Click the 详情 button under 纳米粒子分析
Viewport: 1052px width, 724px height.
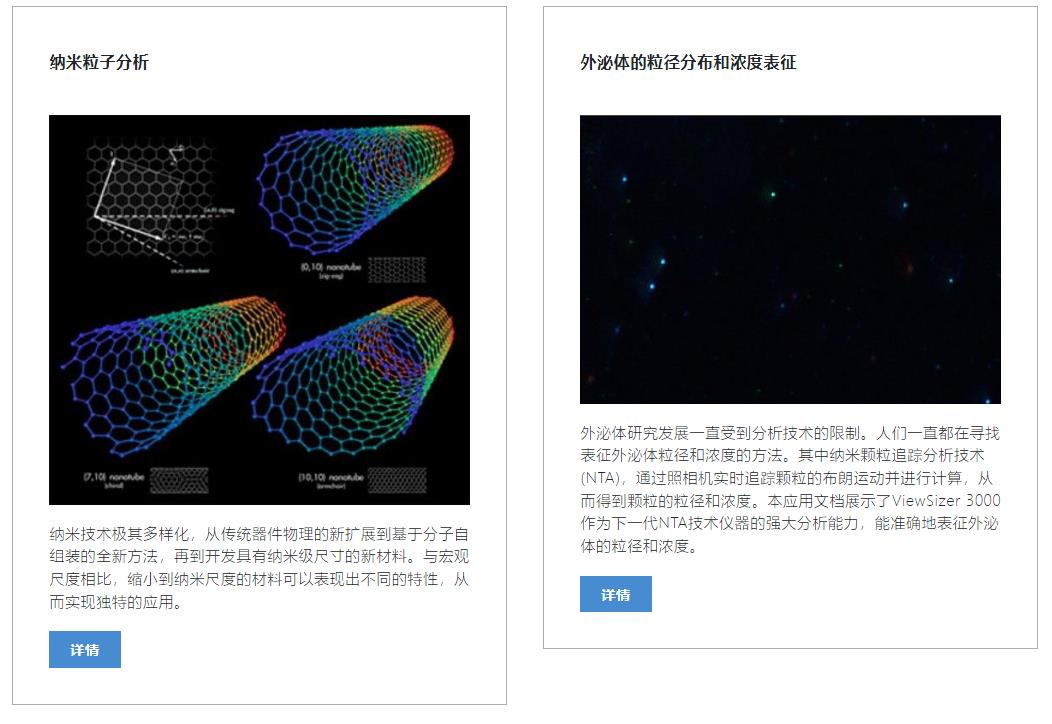pos(85,649)
